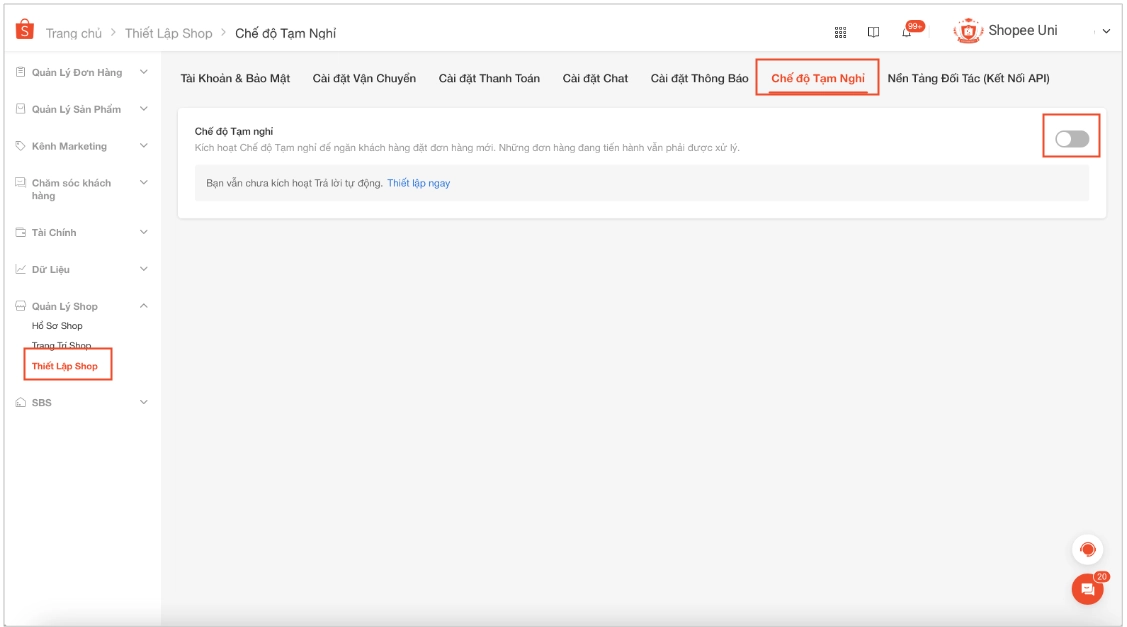Click the SBS warehouse icon
The height and width of the screenshot is (627, 1127).
(x=20, y=403)
